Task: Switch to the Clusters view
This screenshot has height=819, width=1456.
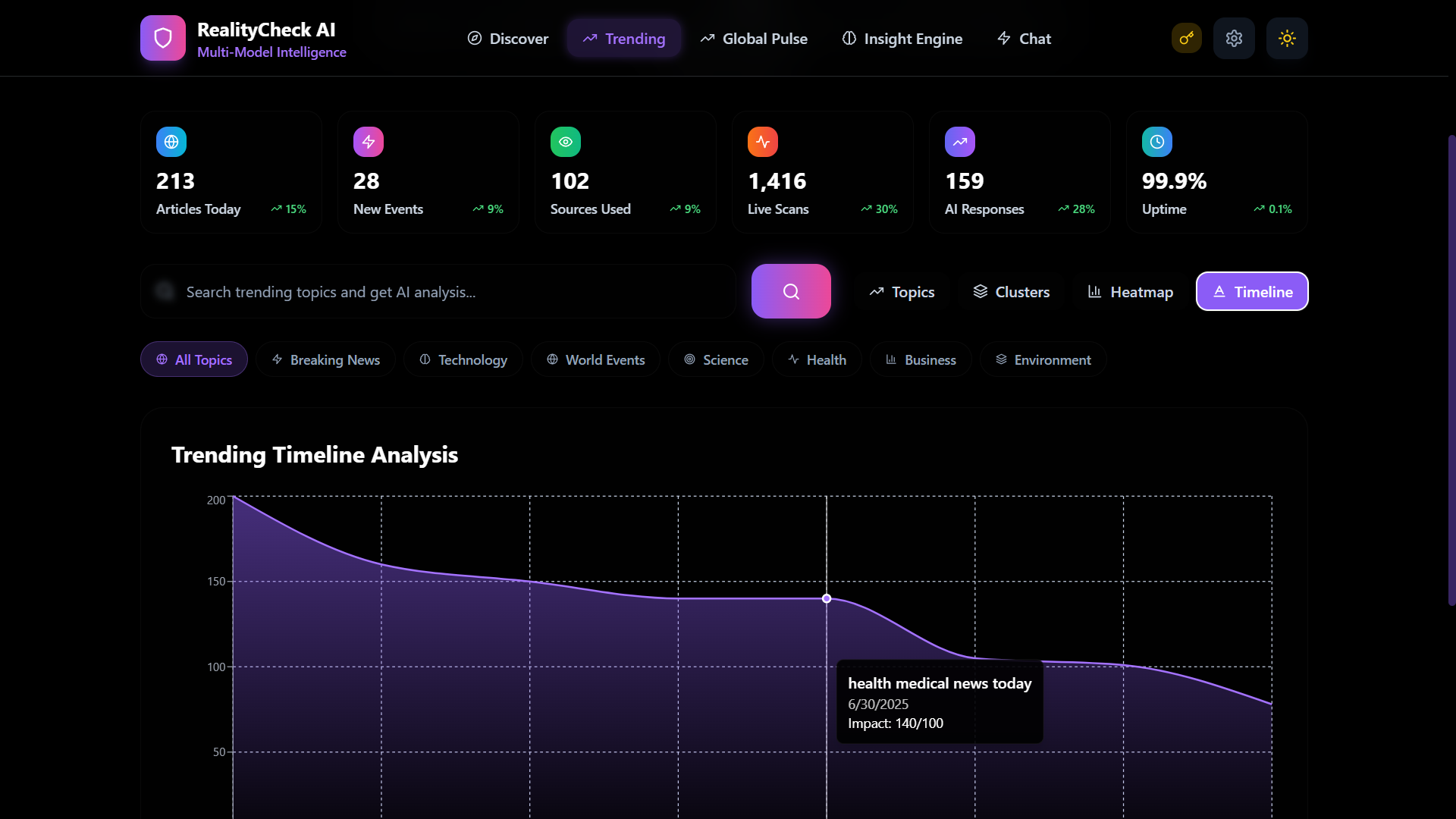Action: click(x=1012, y=292)
